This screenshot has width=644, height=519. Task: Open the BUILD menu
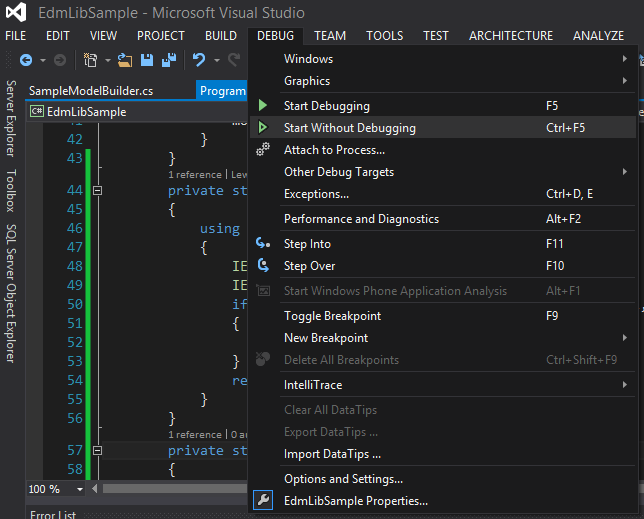[221, 36]
